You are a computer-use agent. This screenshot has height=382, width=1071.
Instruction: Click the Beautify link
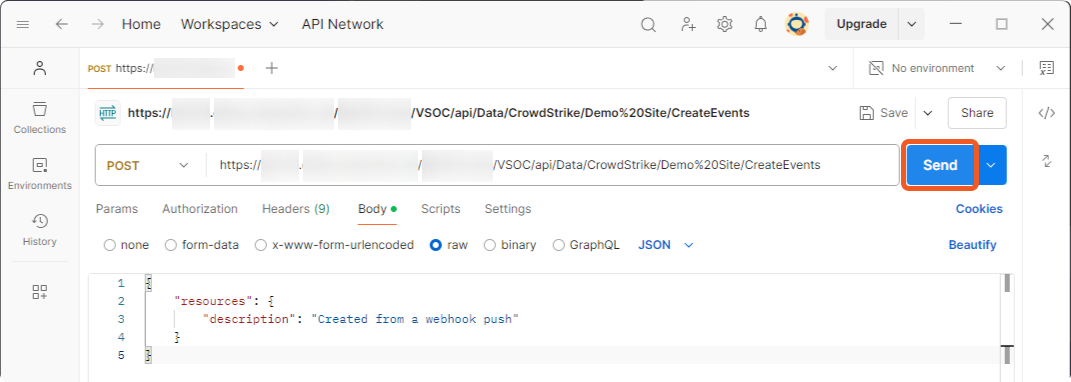click(972, 245)
